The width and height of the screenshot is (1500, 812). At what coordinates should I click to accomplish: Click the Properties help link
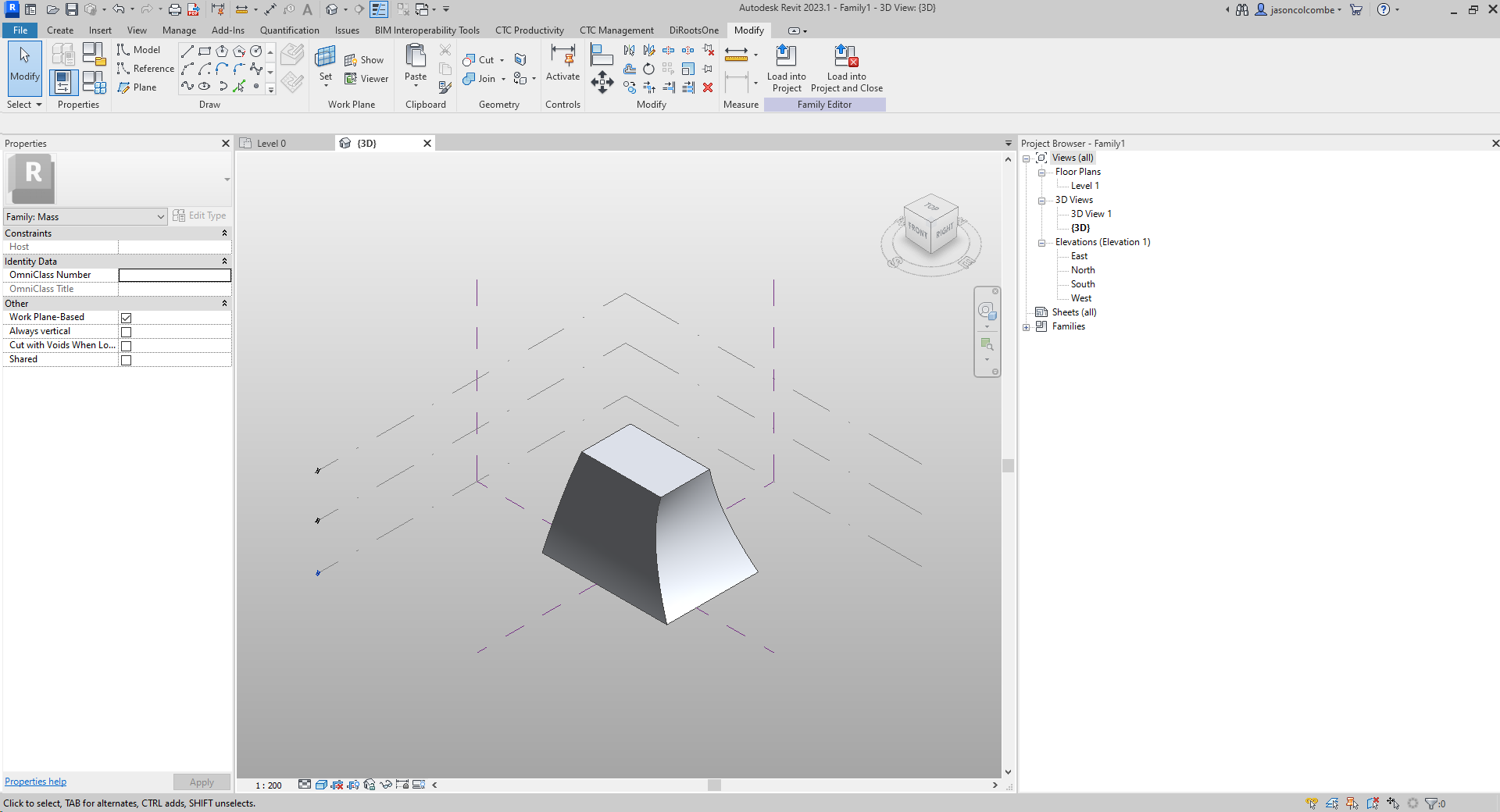[x=35, y=781]
